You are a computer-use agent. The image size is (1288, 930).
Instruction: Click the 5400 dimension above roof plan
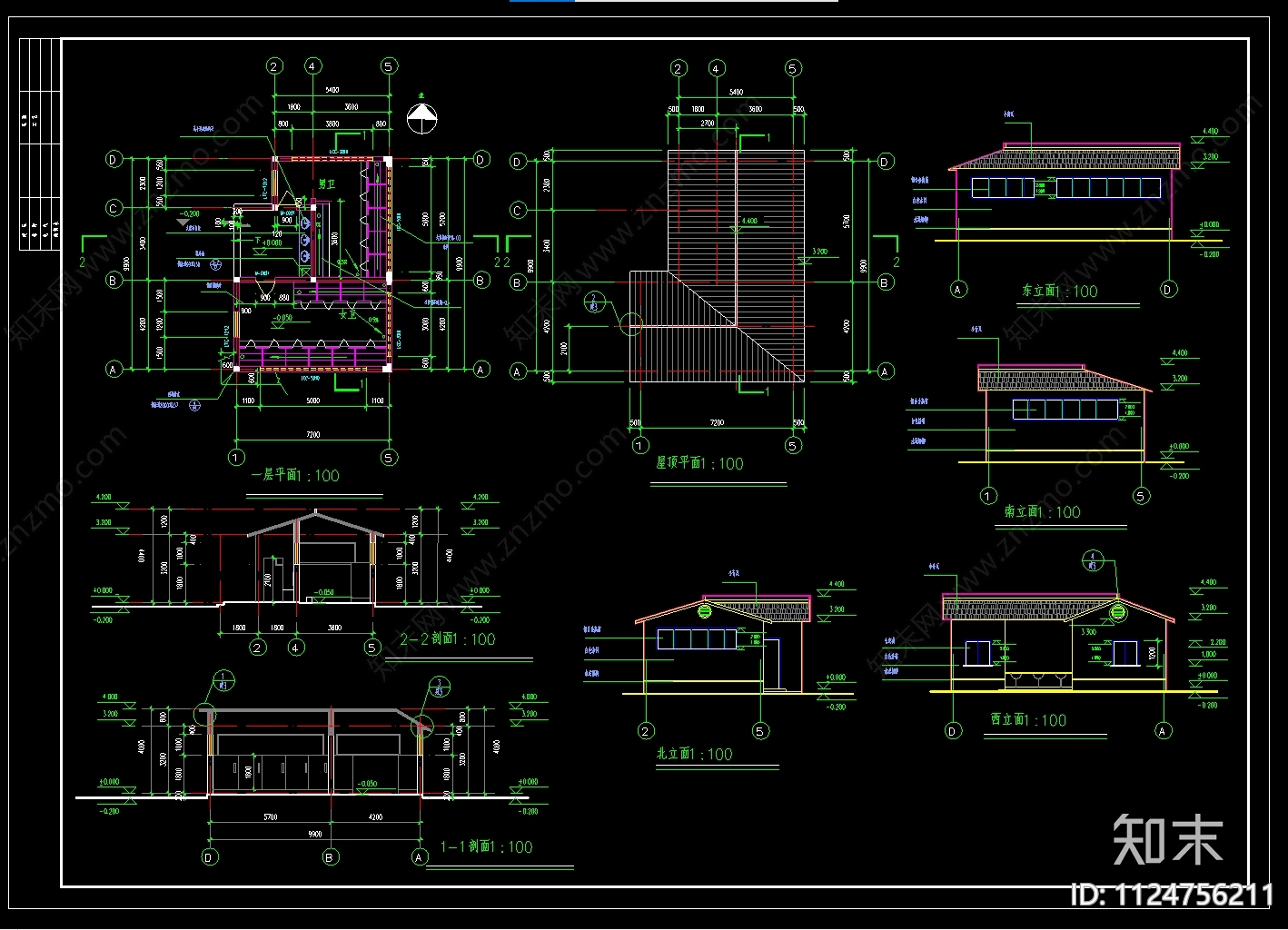[736, 92]
